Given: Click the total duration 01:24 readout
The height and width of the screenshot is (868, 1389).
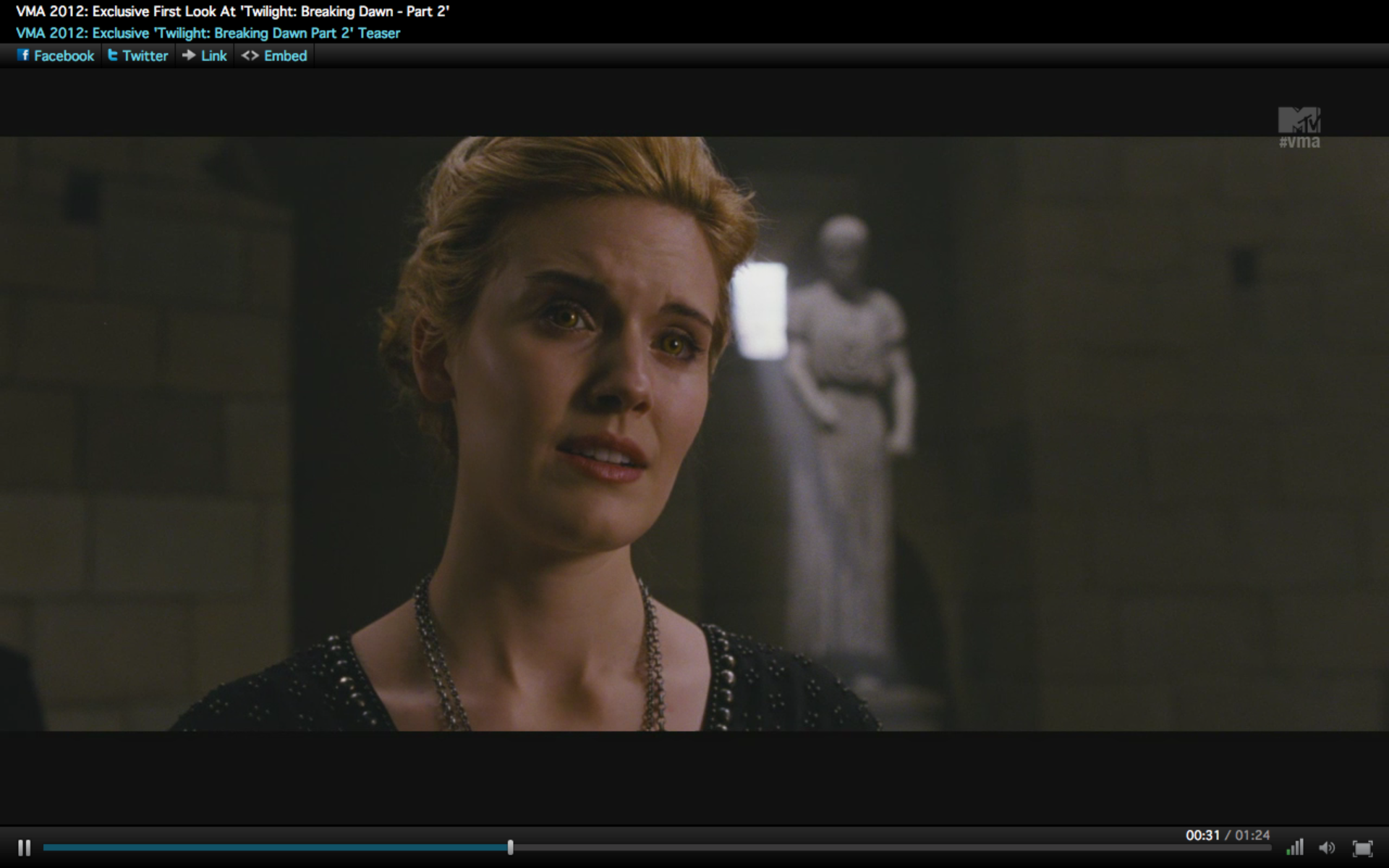Looking at the screenshot, I should tap(1252, 835).
